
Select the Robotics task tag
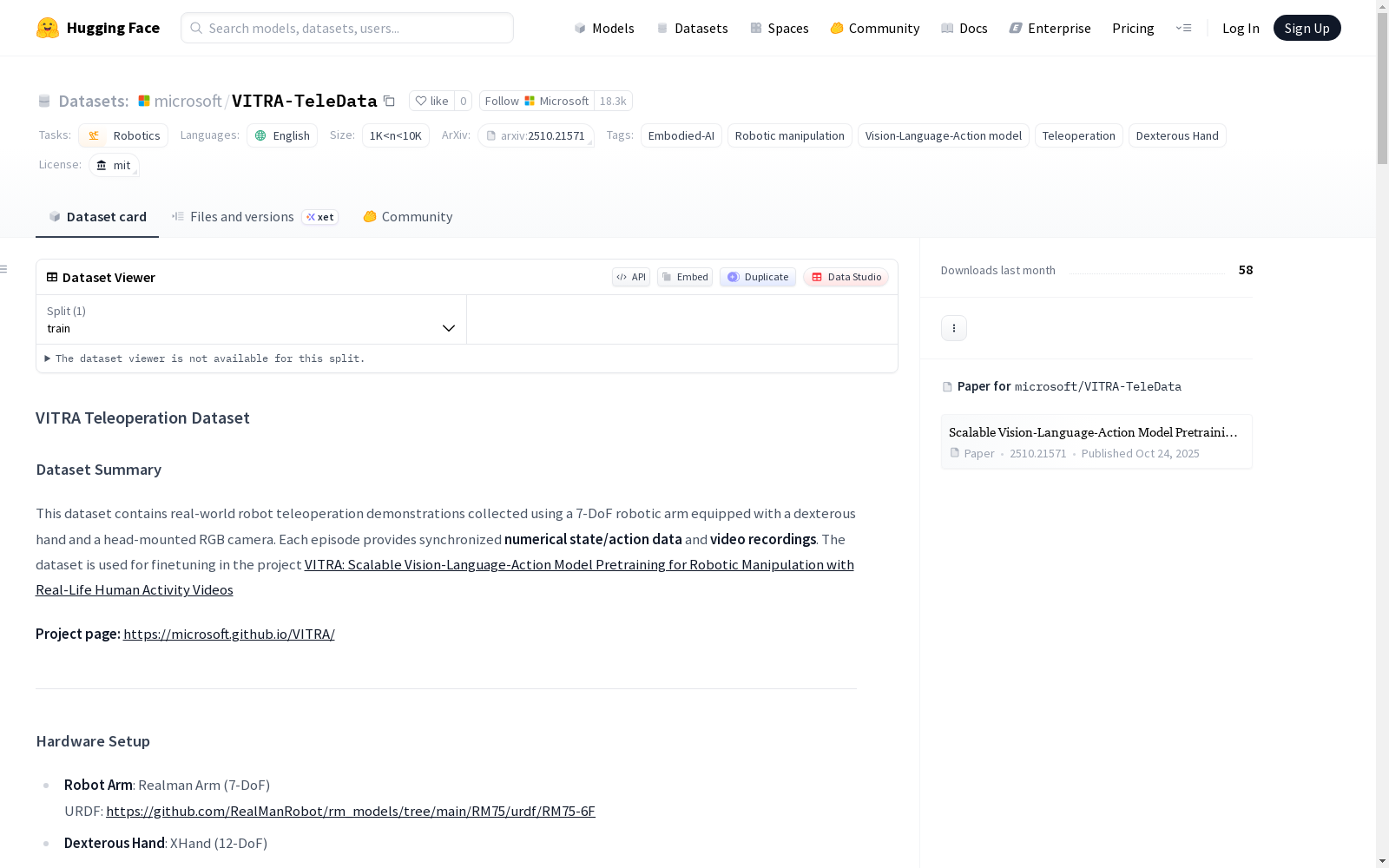pos(123,135)
